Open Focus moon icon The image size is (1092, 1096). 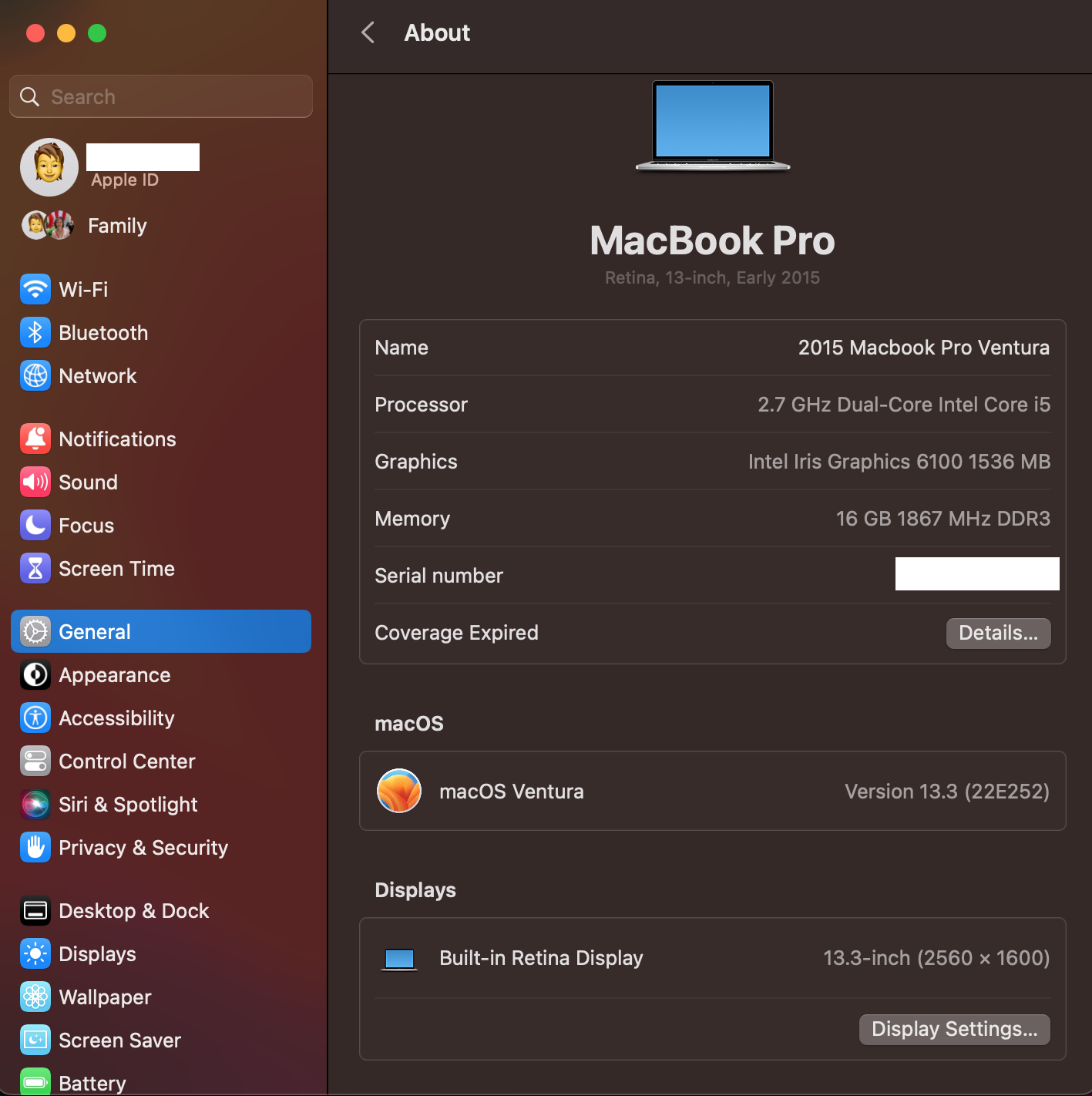[x=35, y=526]
